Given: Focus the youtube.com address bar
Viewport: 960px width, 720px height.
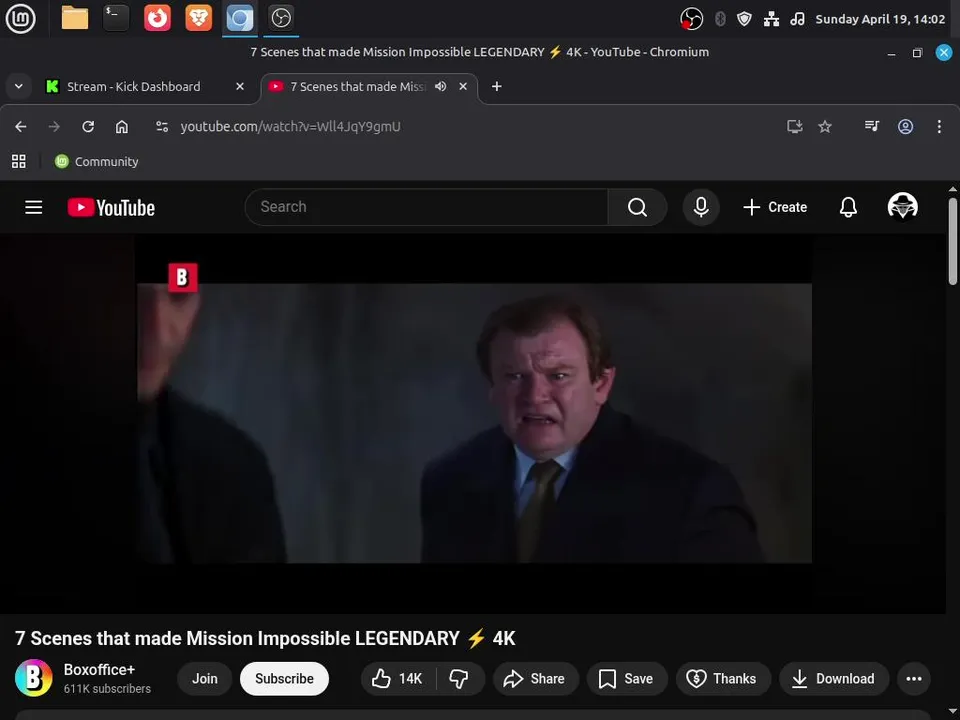Looking at the screenshot, I should click(x=290, y=127).
